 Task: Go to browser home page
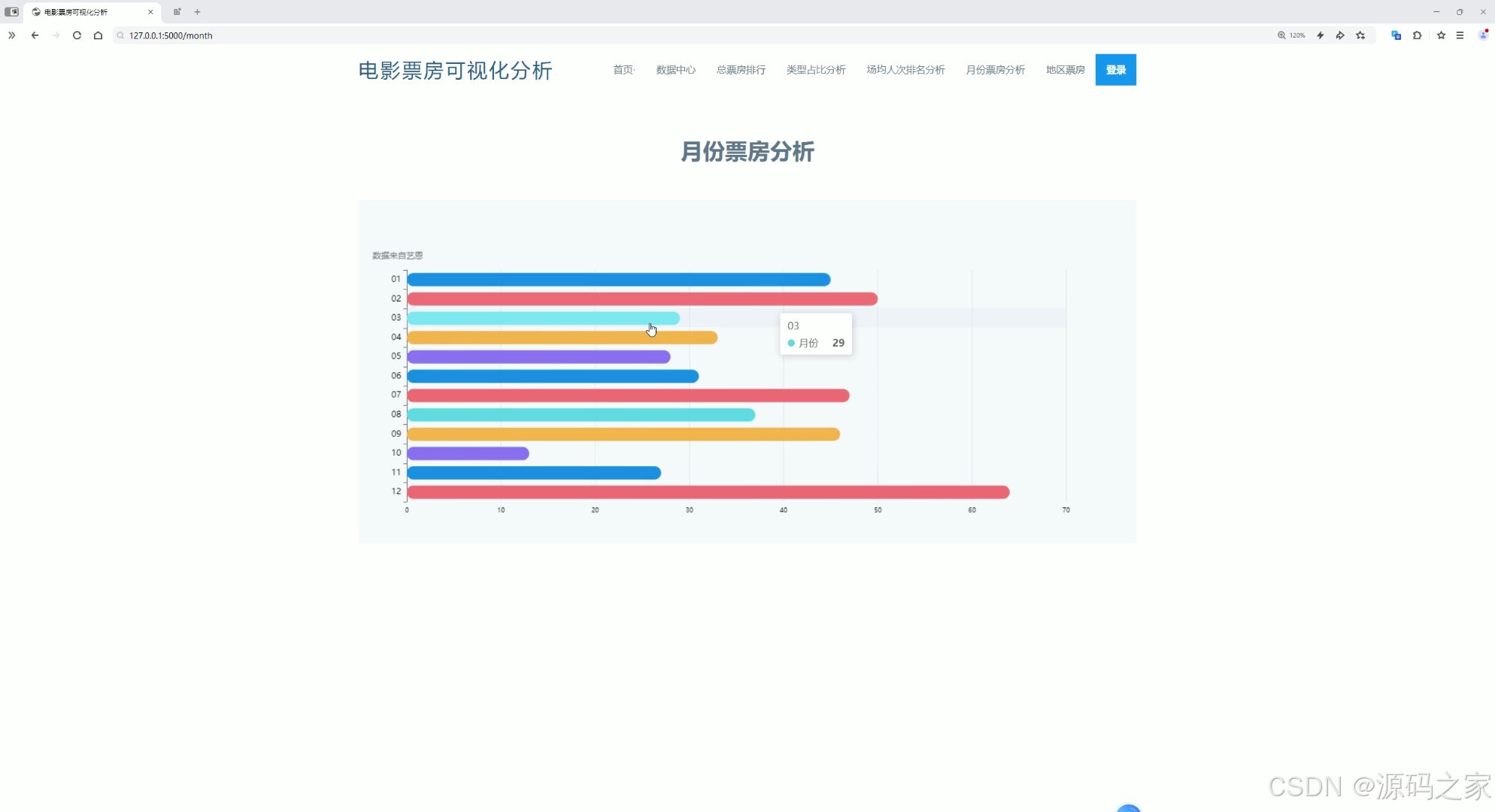coord(98,35)
